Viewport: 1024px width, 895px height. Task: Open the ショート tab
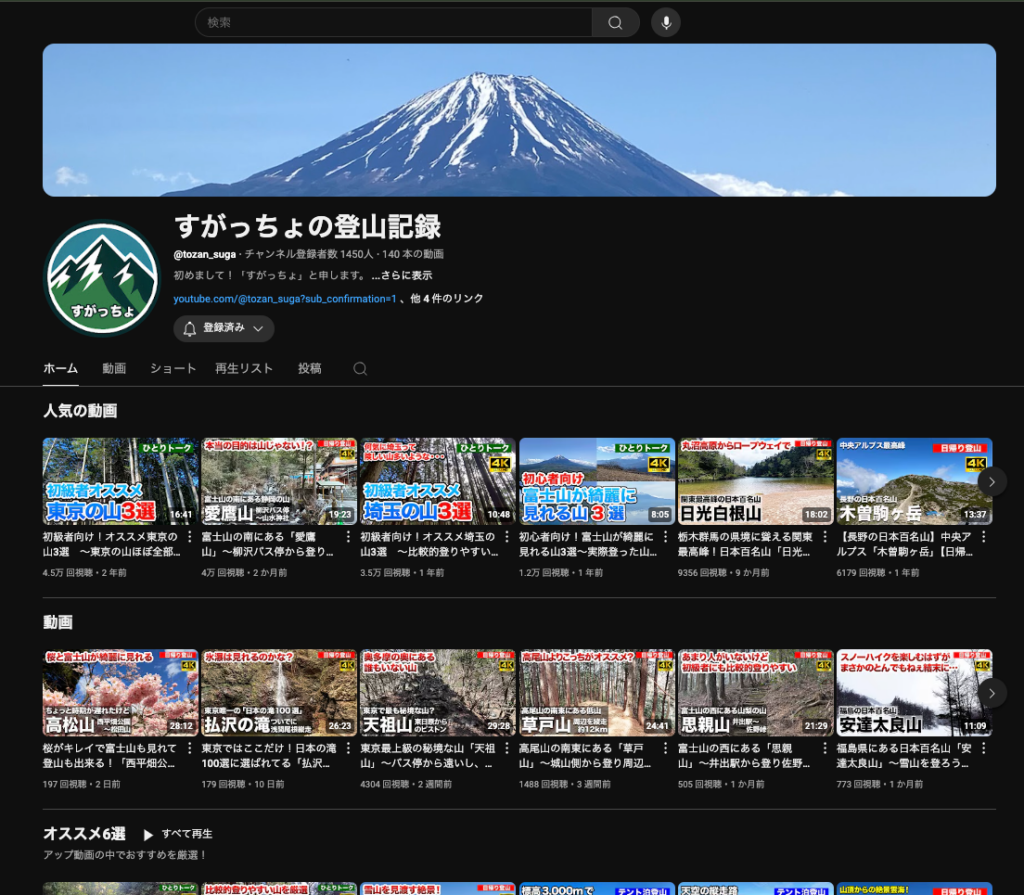click(173, 369)
